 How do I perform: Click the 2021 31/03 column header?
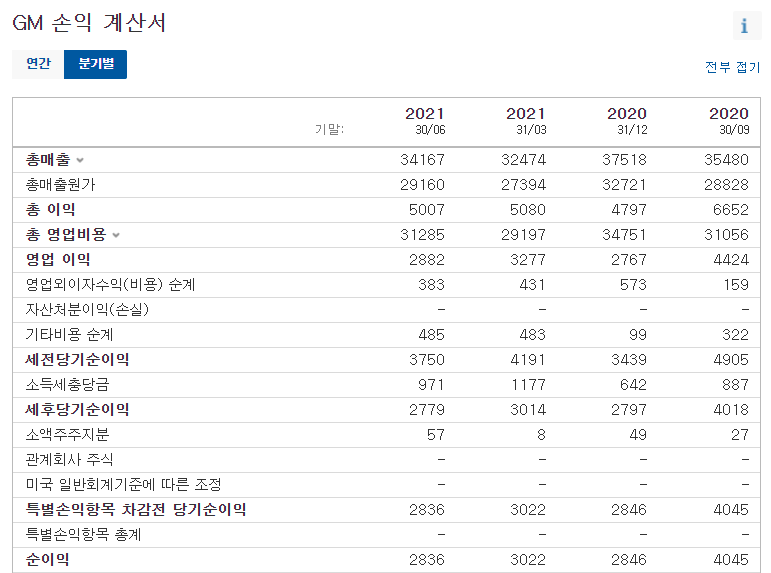526,121
